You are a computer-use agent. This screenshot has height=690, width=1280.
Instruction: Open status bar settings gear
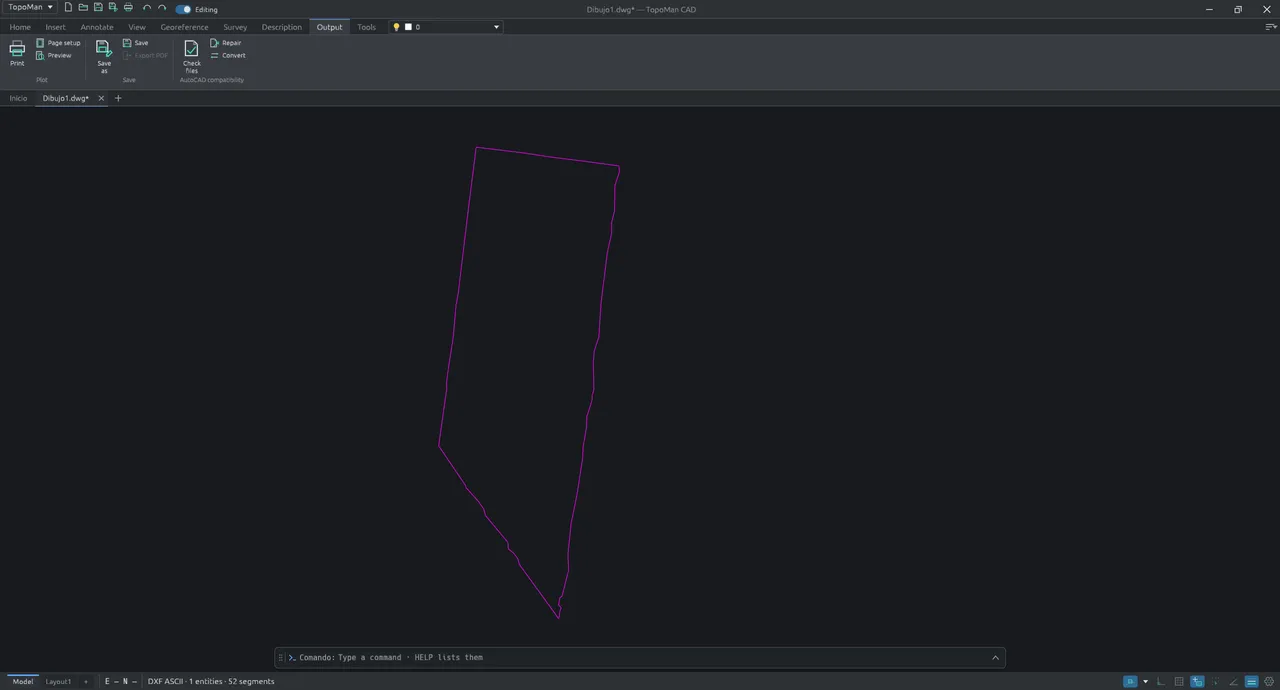point(1269,681)
